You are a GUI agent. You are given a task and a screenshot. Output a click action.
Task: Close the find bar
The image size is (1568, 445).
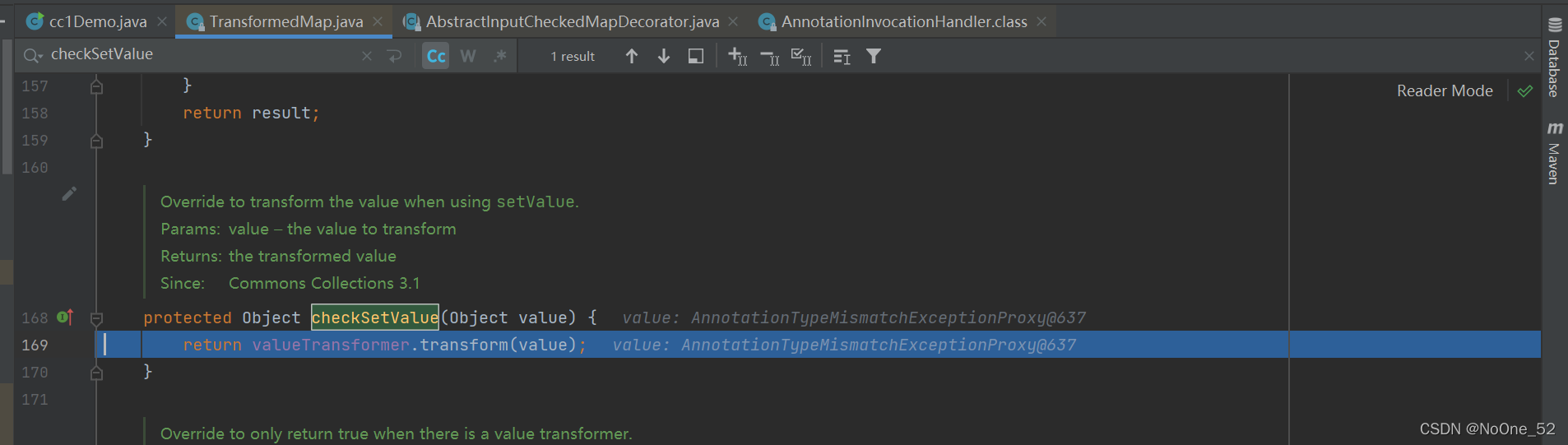[x=1529, y=56]
